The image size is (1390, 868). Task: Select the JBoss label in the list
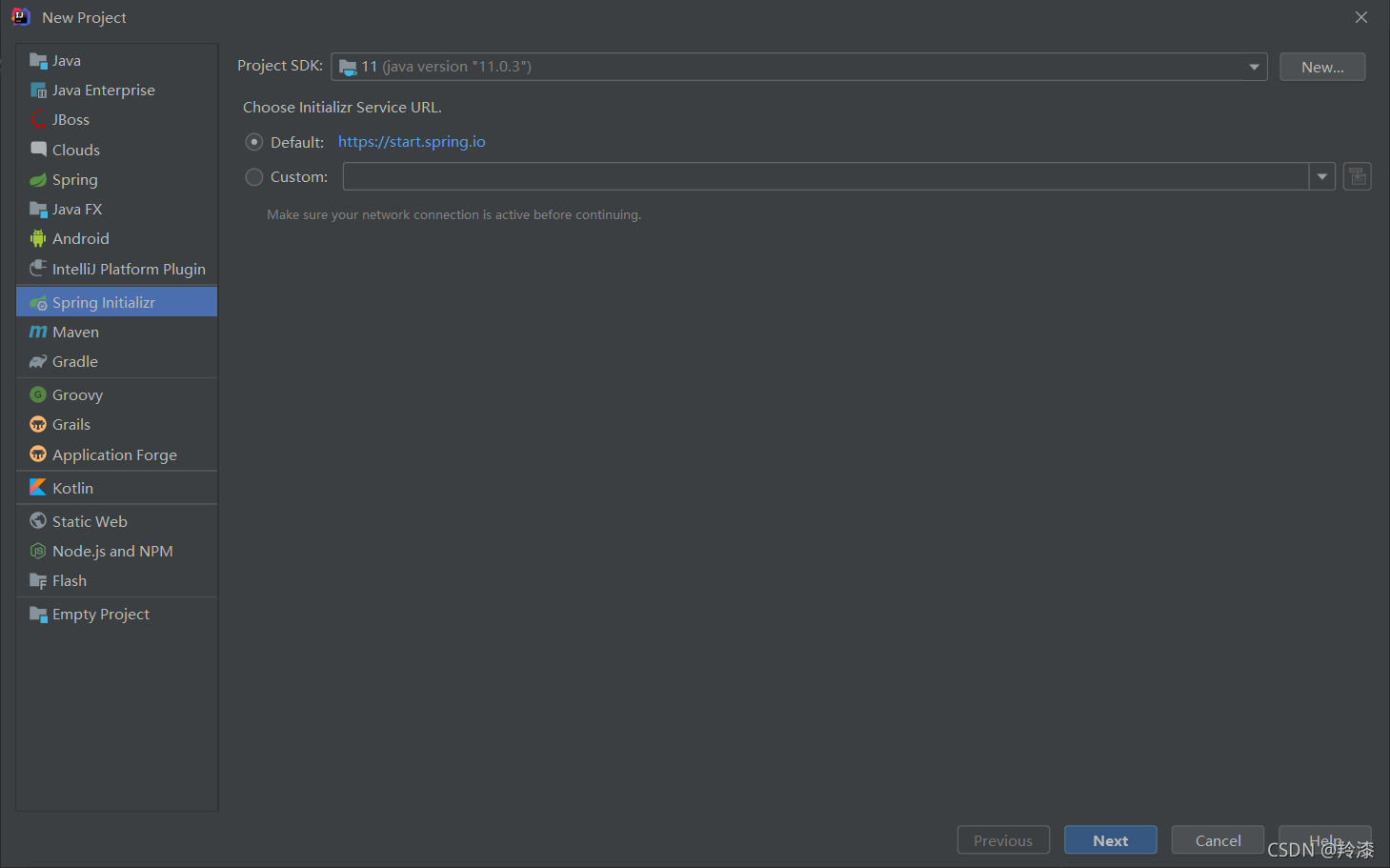pos(71,120)
